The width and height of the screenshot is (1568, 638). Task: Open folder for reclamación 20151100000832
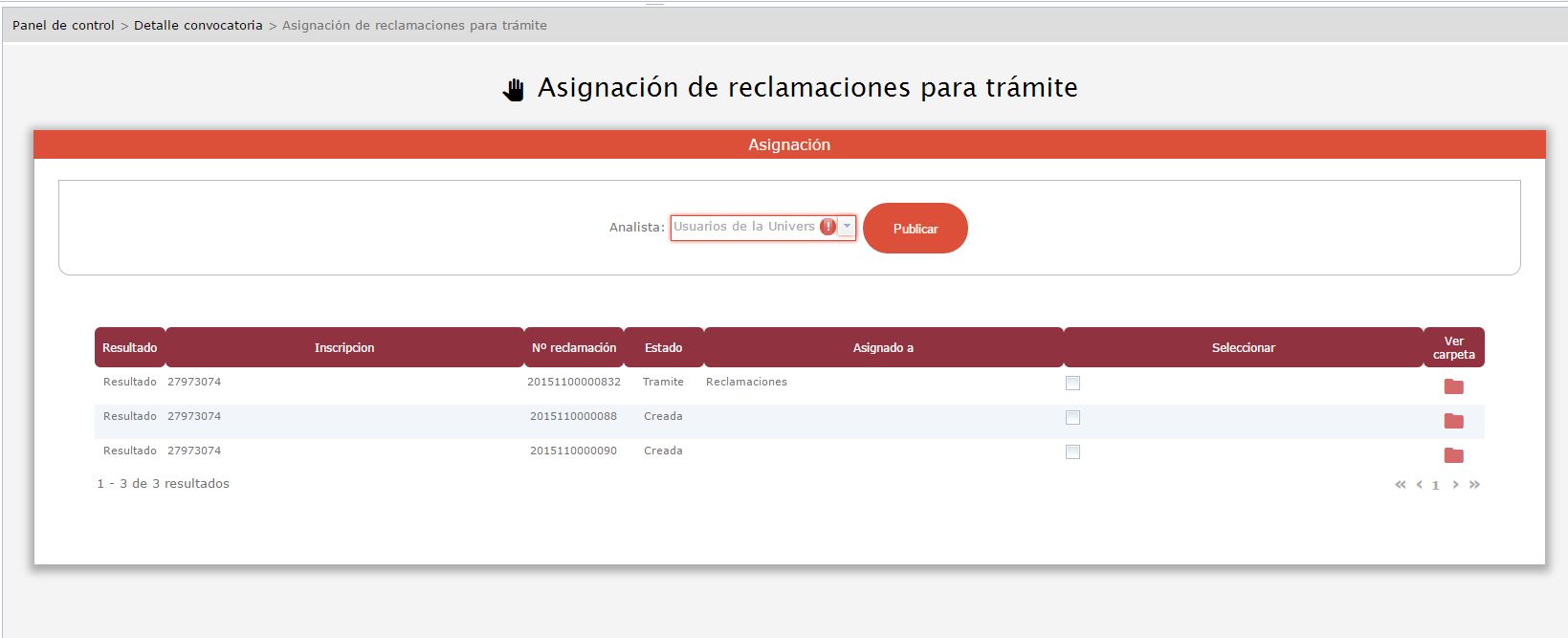(1453, 386)
